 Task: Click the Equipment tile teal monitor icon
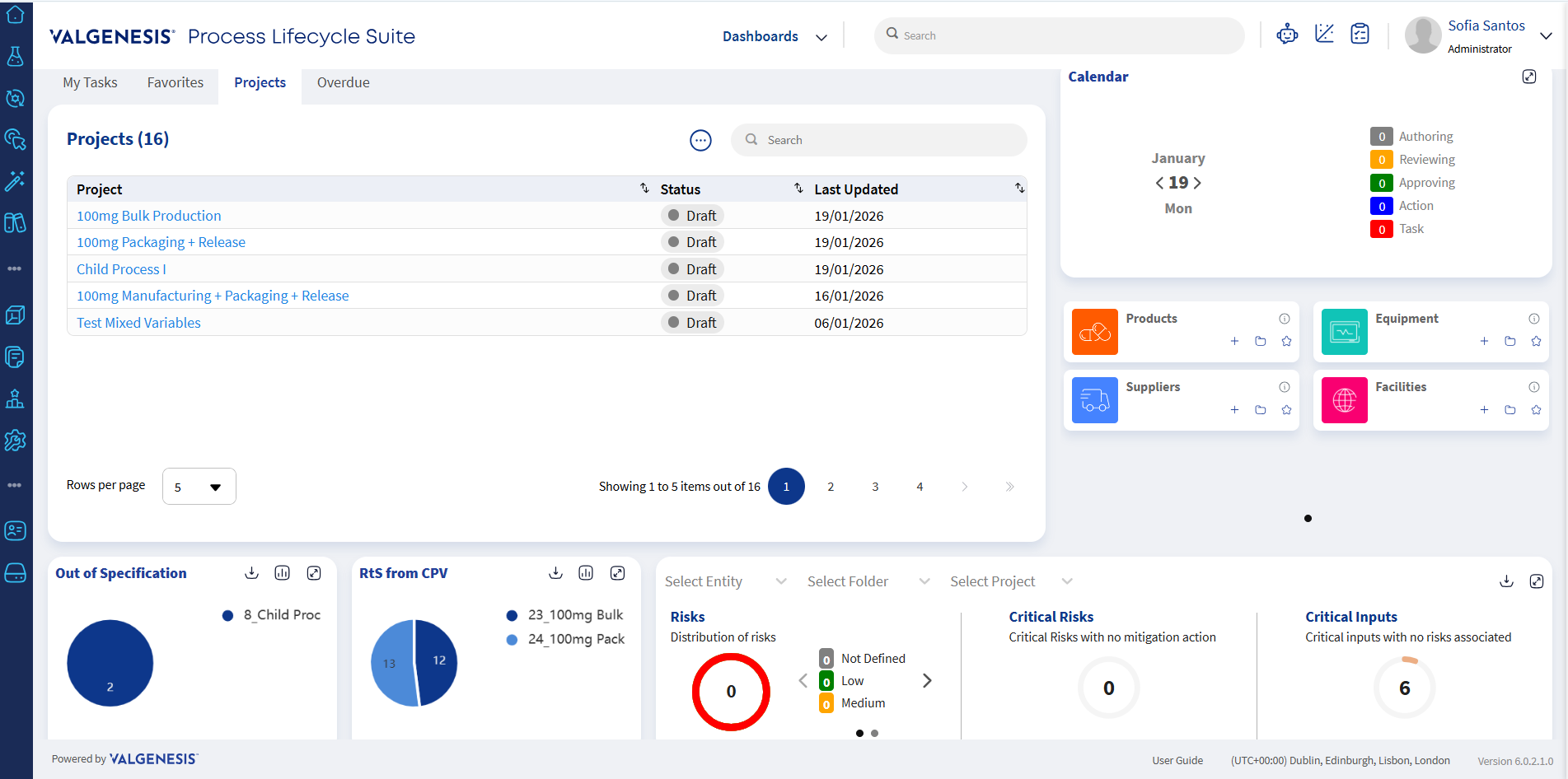coord(1344,332)
